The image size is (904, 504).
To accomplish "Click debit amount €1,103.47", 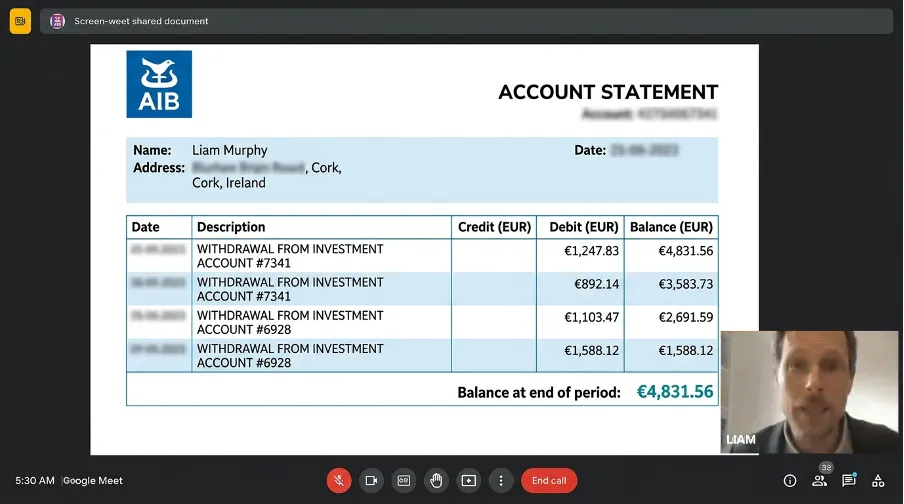I will (x=592, y=317).
